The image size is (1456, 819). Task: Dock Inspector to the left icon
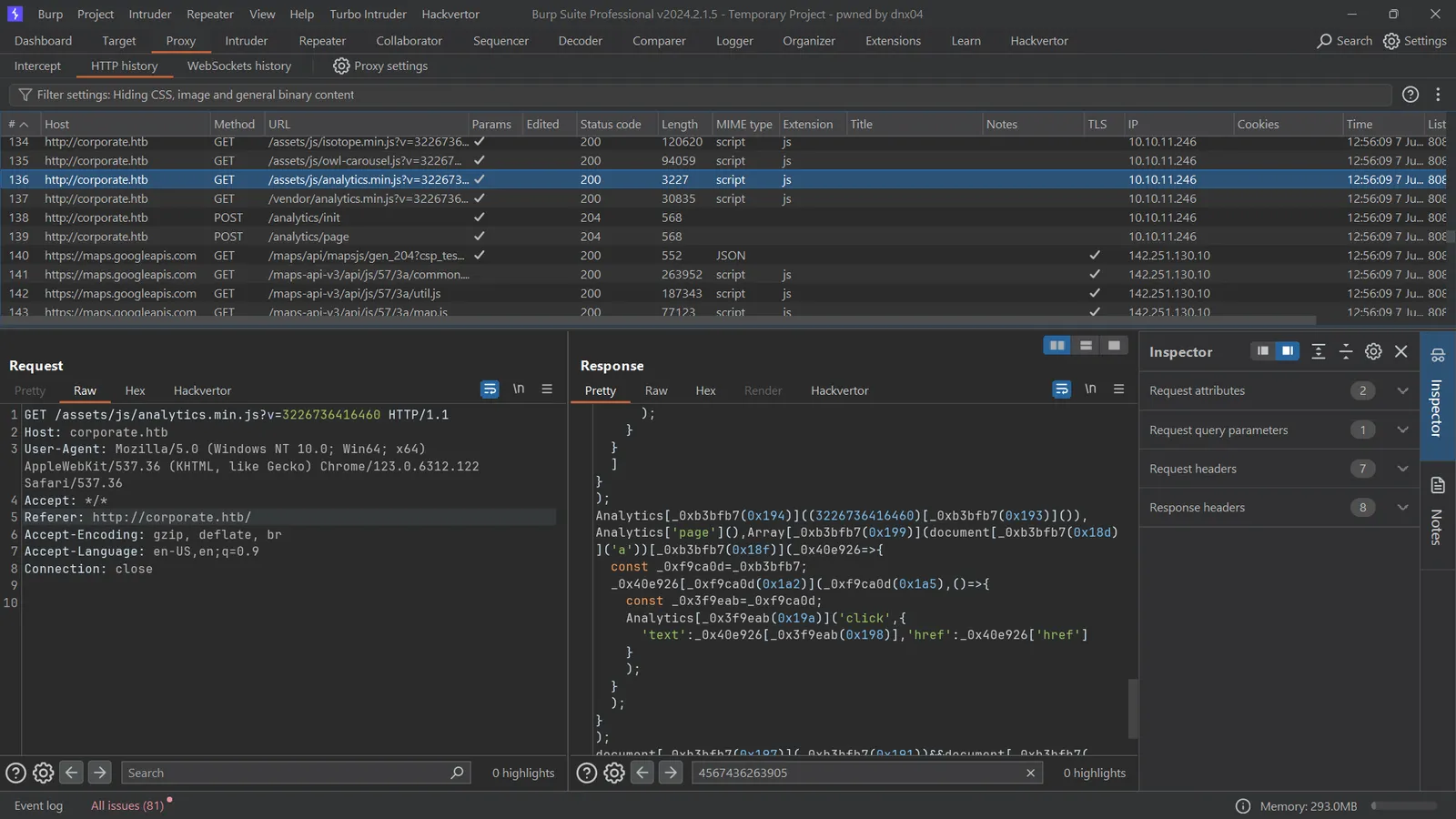(x=1263, y=351)
